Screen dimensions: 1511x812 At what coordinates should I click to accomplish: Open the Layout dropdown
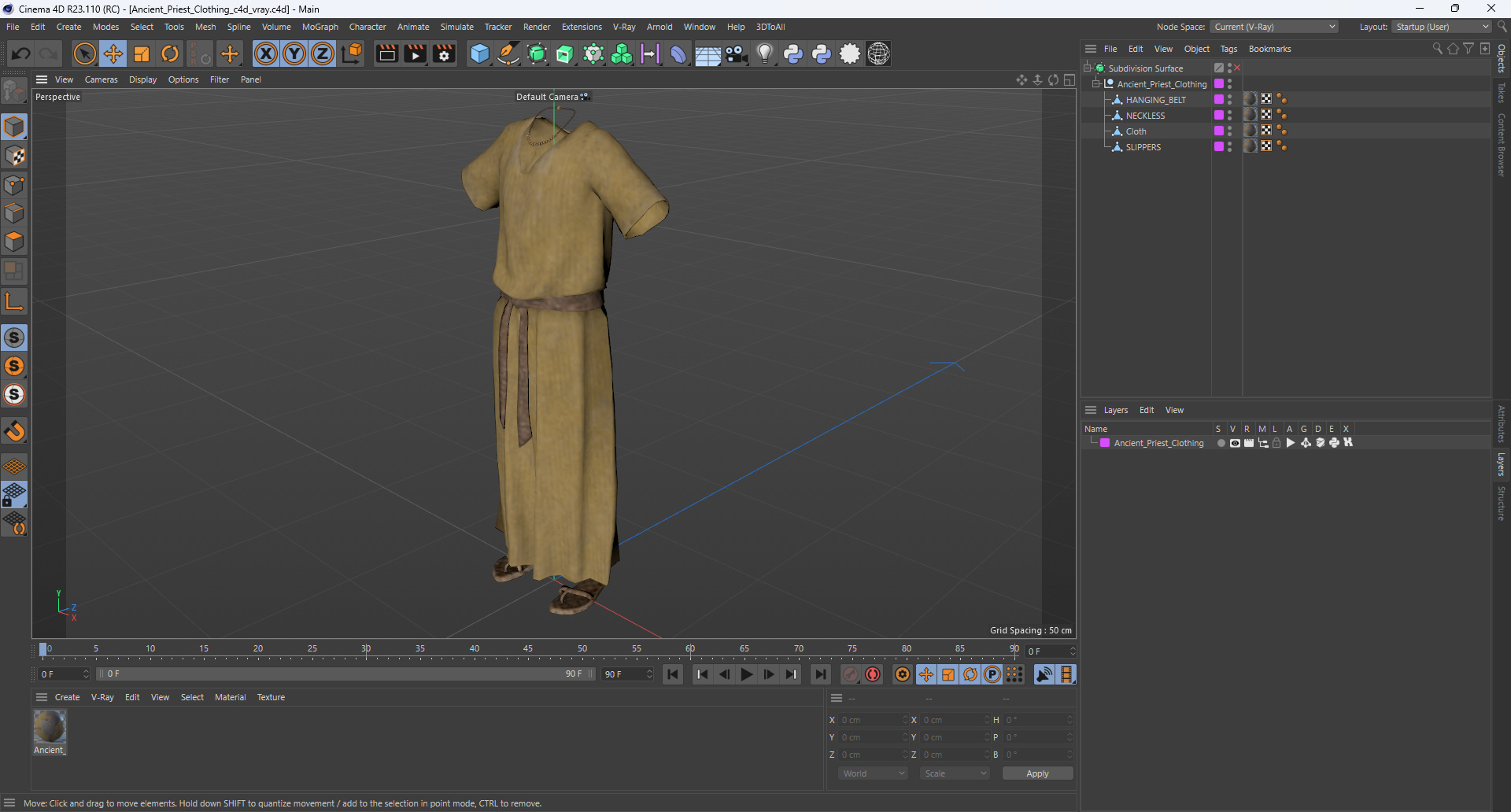coord(1442,27)
